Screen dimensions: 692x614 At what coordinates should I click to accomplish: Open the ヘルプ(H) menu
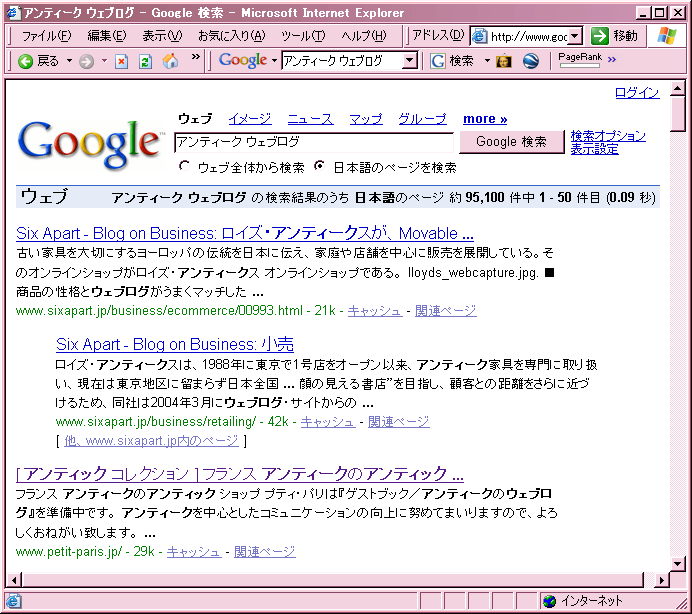[x=364, y=36]
